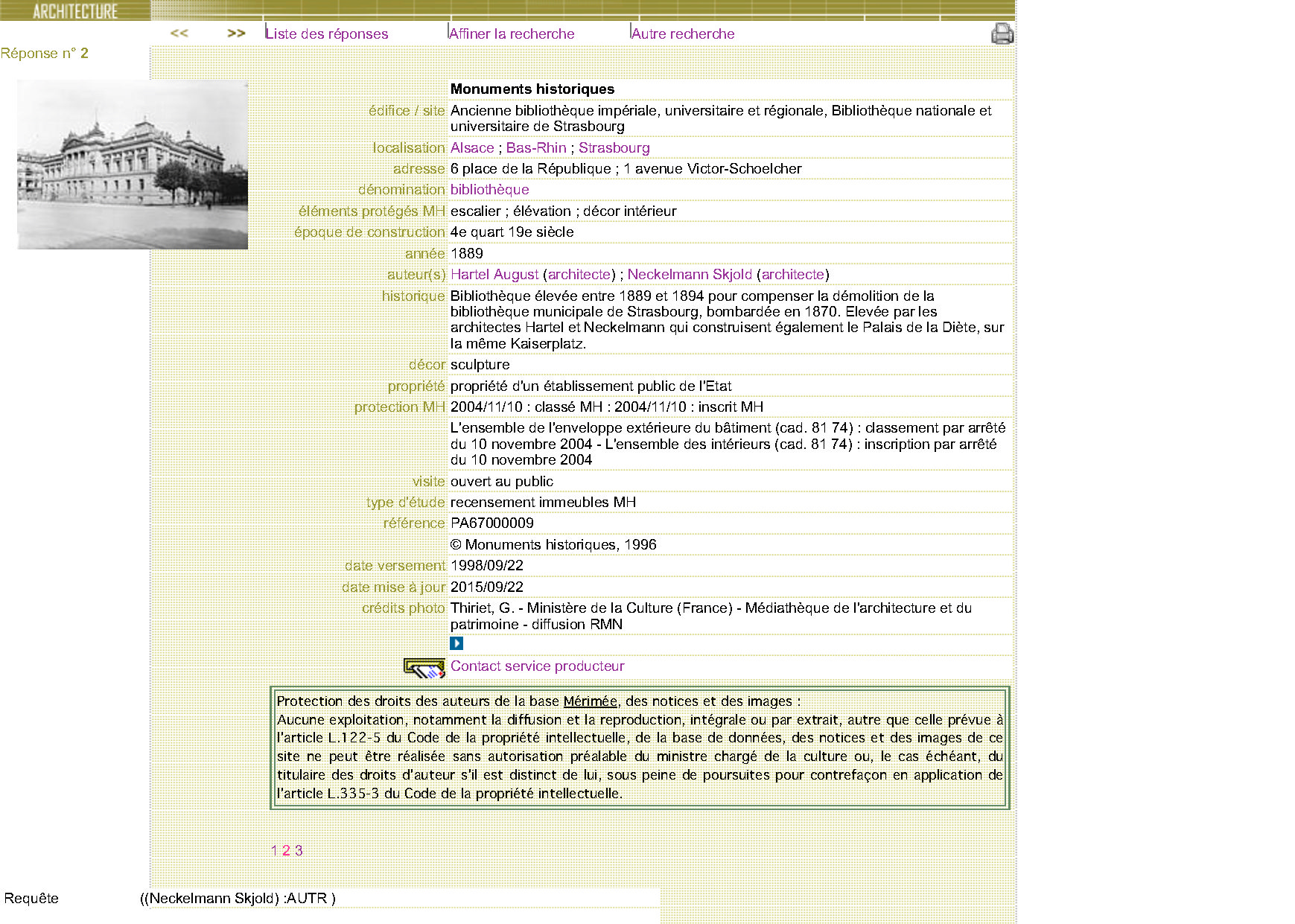Open the library building photo thumbnail
The width and height of the screenshot is (1295, 924).
[133, 165]
